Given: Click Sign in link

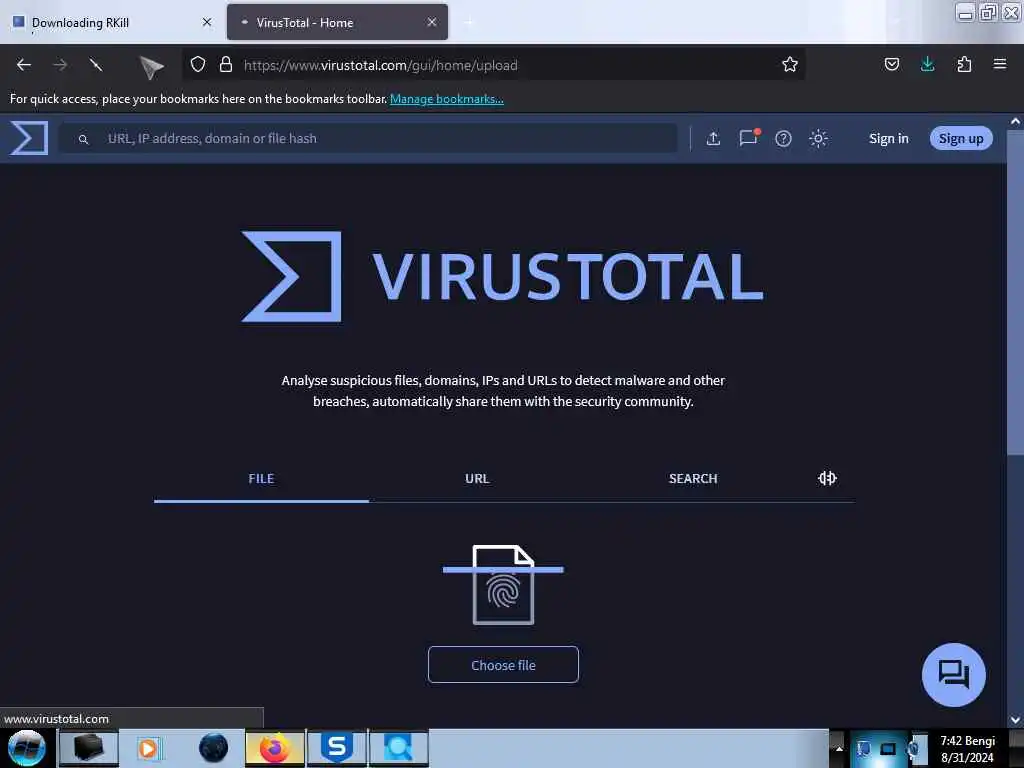Looking at the screenshot, I should (888, 138).
